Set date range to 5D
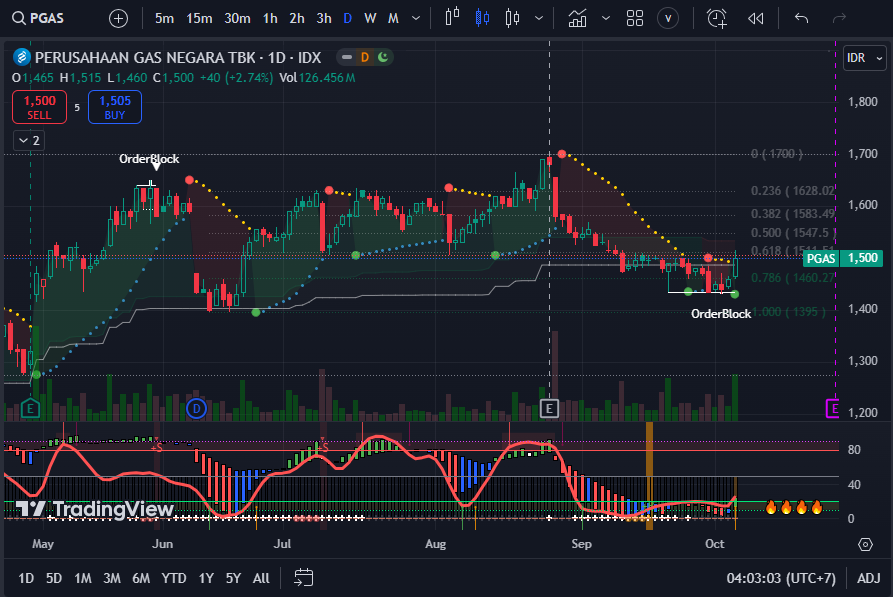Image resolution: width=893 pixels, height=597 pixels. tap(54, 578)
